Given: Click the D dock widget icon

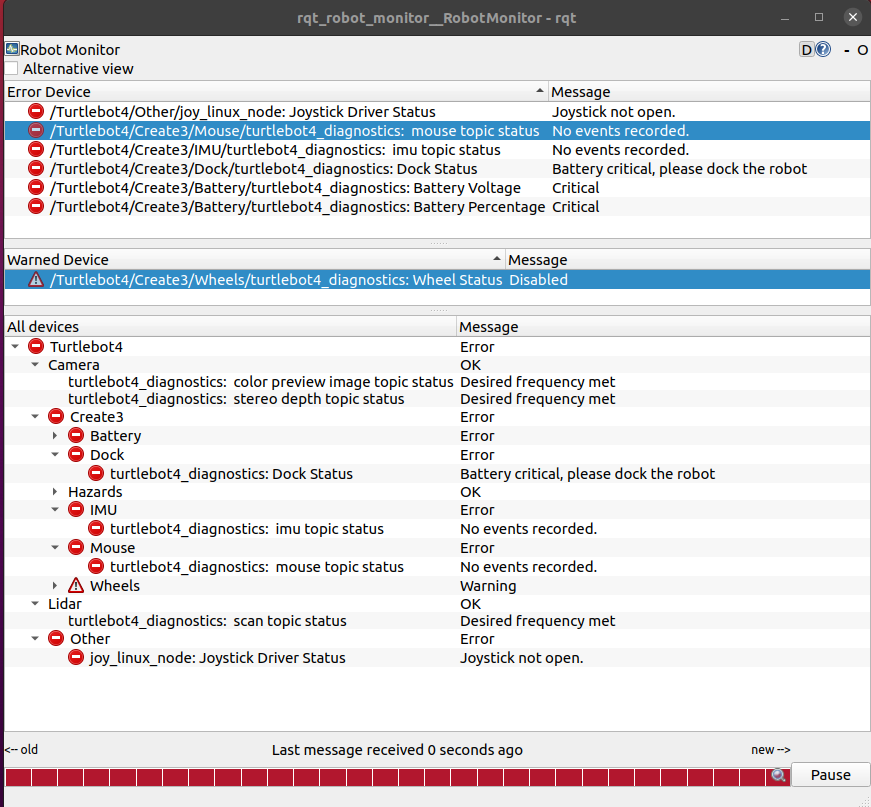Looking at the screenshot, I should point(806,50).
